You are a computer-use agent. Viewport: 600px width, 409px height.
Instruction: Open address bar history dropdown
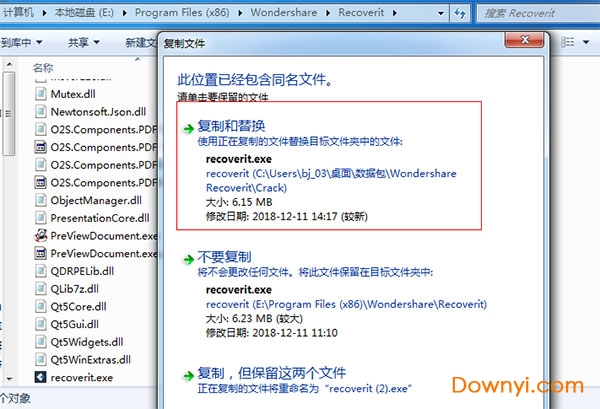pyautogui.click(x=441, y=13)
